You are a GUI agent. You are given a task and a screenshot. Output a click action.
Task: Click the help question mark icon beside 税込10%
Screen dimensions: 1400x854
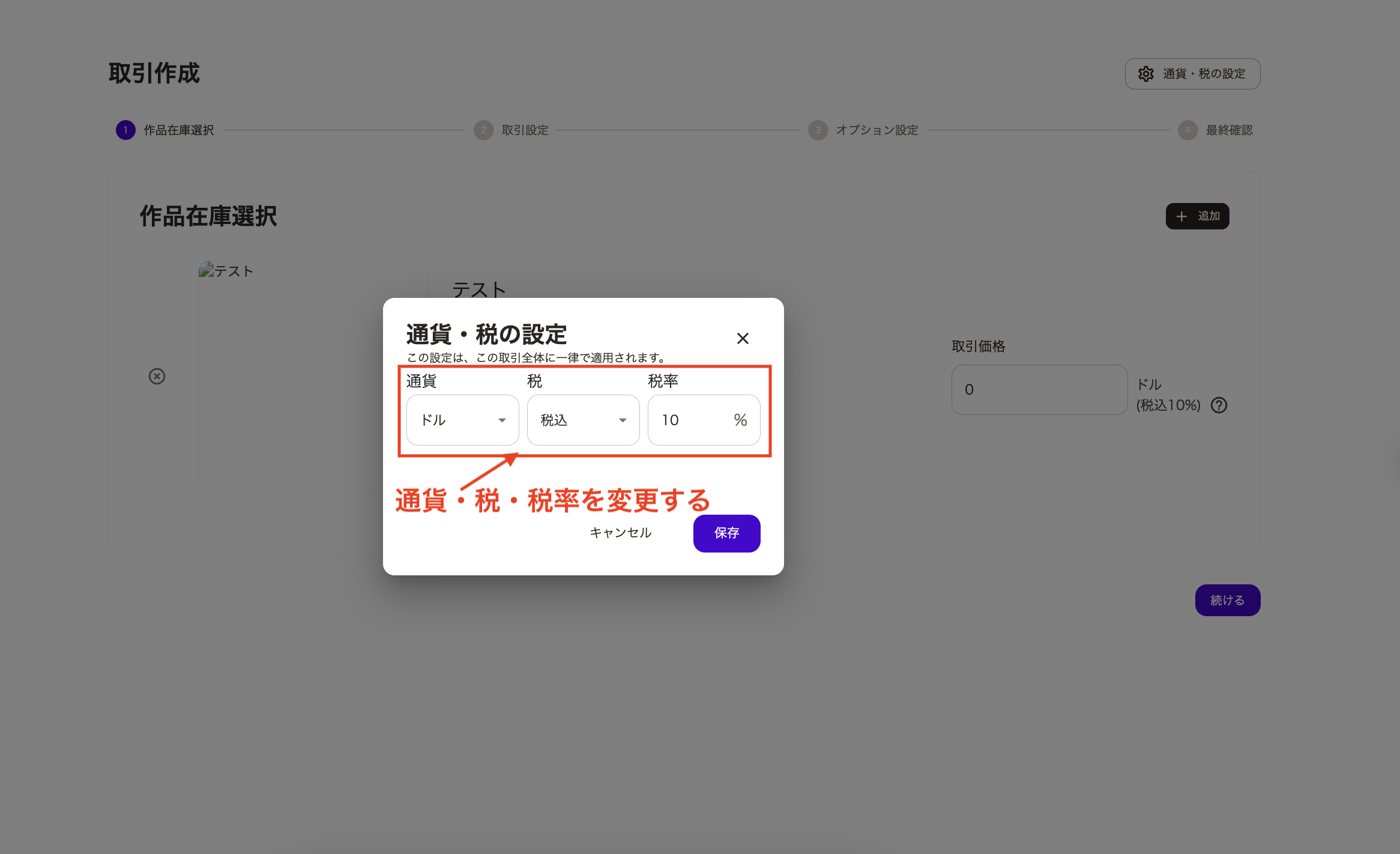(x=1219, y=405)
